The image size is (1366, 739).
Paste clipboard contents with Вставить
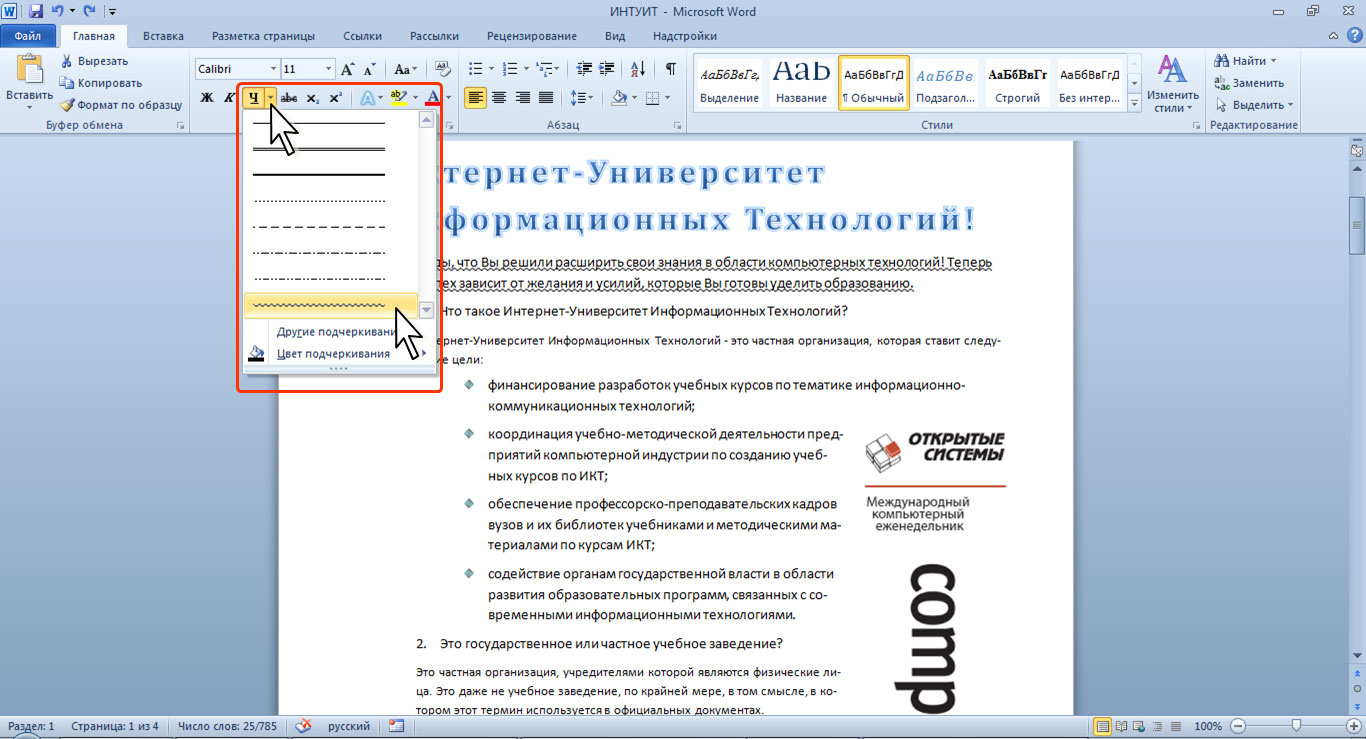pyautogui.click(x=29, y=82)
